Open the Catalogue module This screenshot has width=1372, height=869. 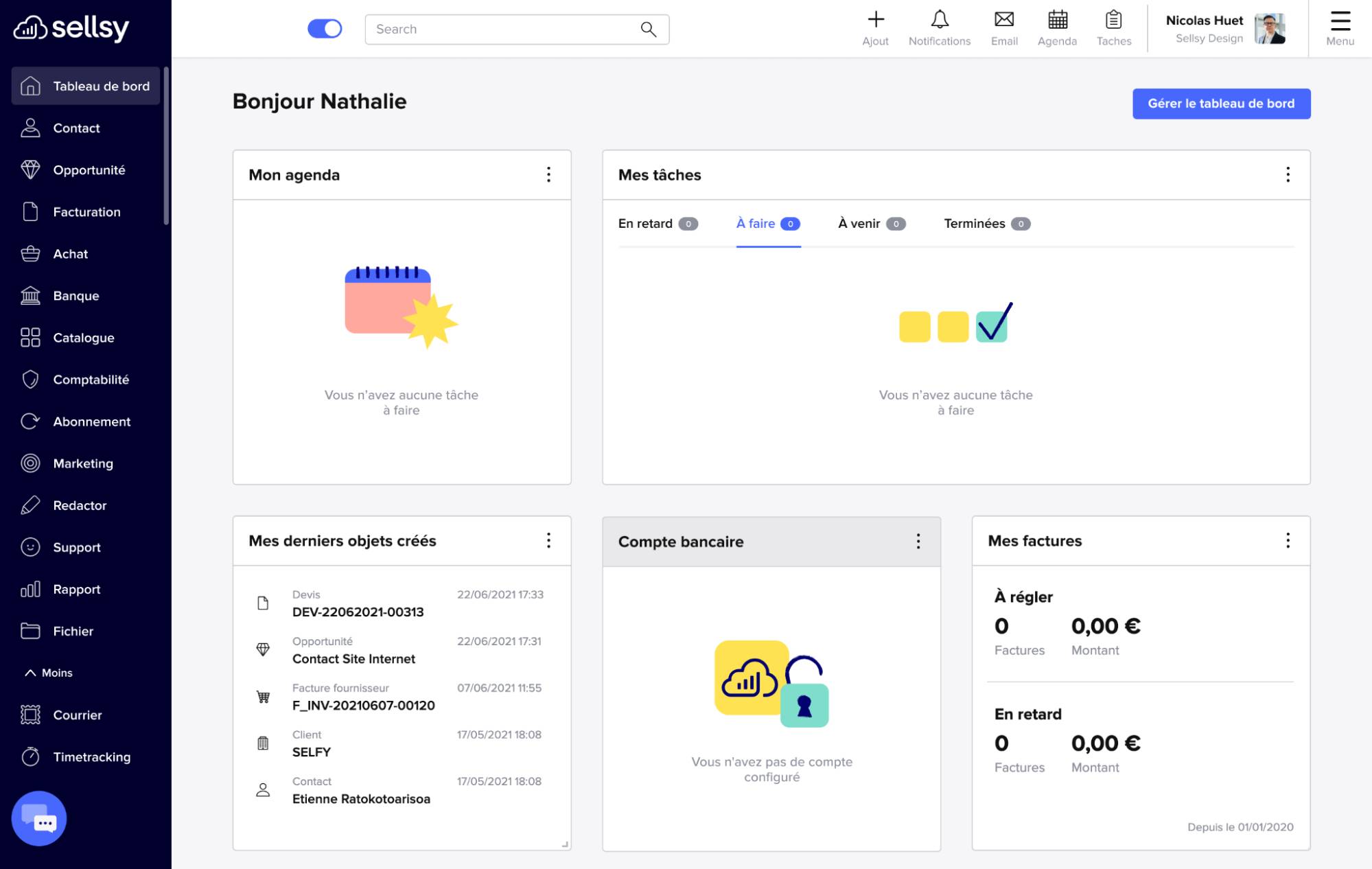click(x=83, y=338)
